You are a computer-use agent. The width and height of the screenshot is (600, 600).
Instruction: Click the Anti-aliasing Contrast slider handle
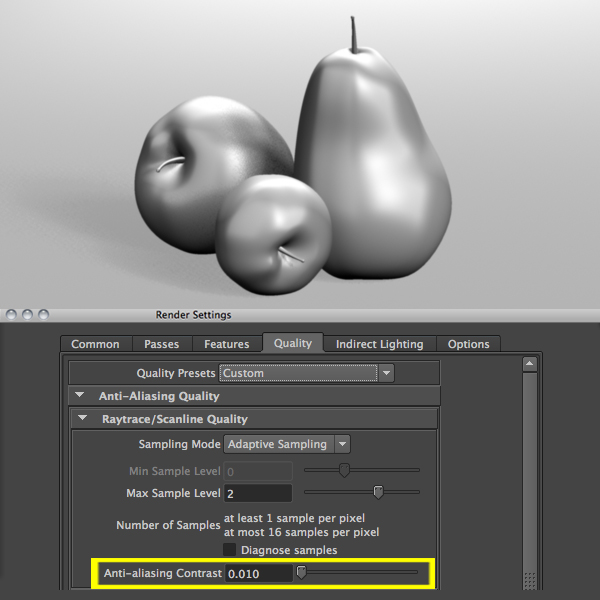tap(302, 572)
